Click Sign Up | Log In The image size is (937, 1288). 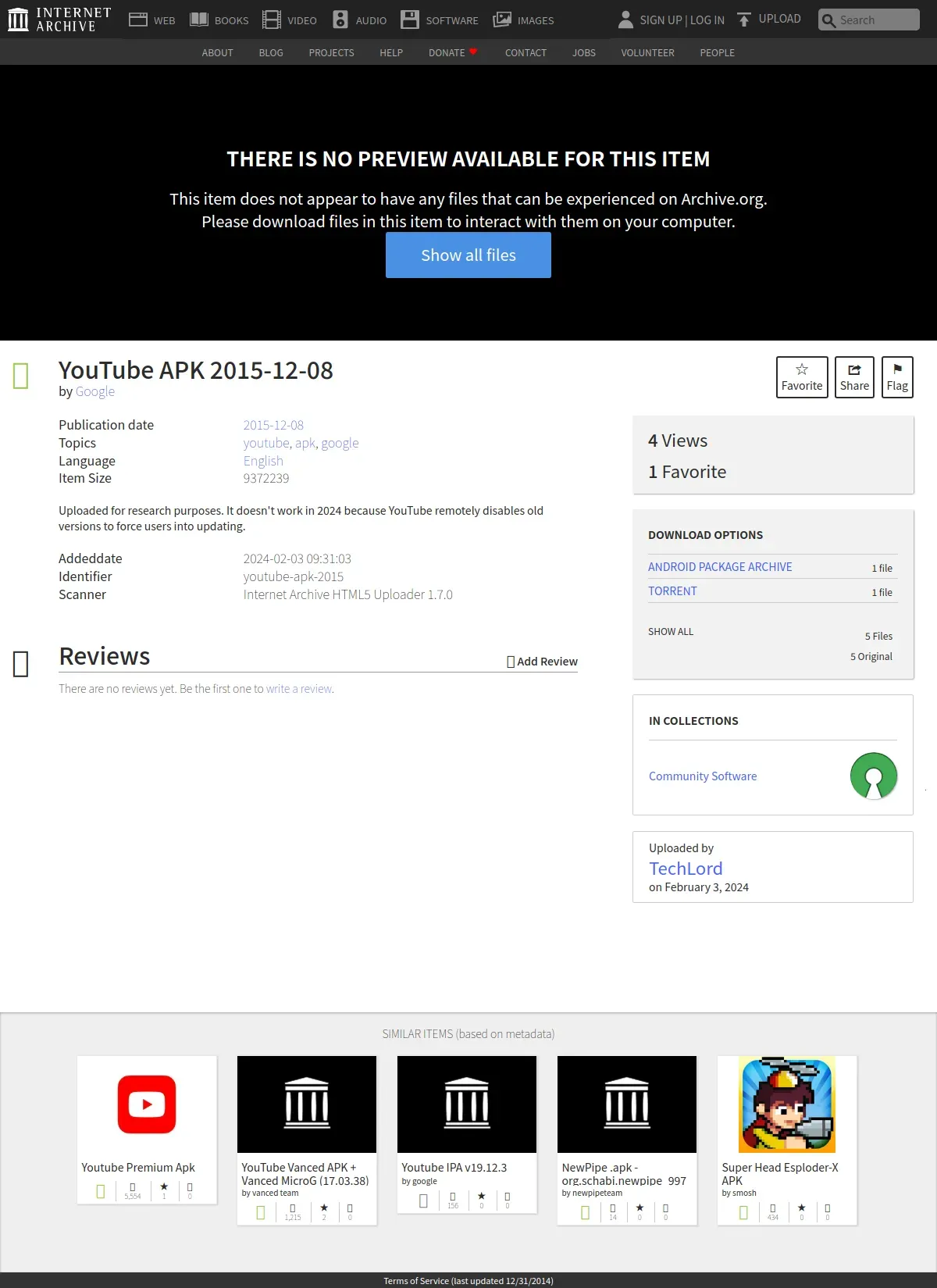(682, 20)
